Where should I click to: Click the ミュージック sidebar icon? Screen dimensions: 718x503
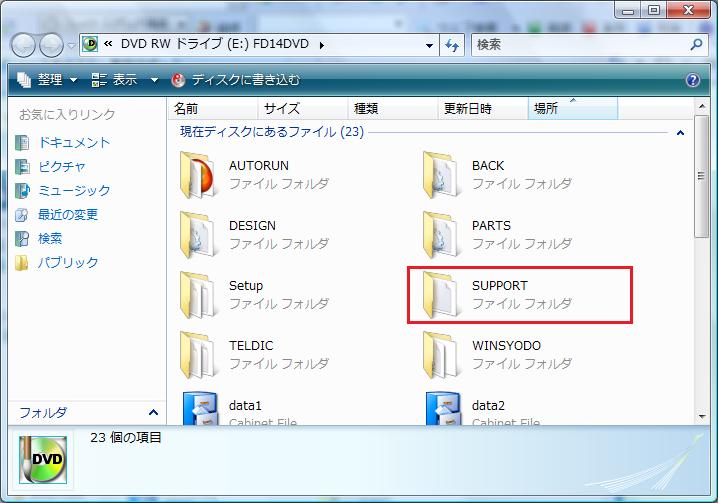point(22,191)
